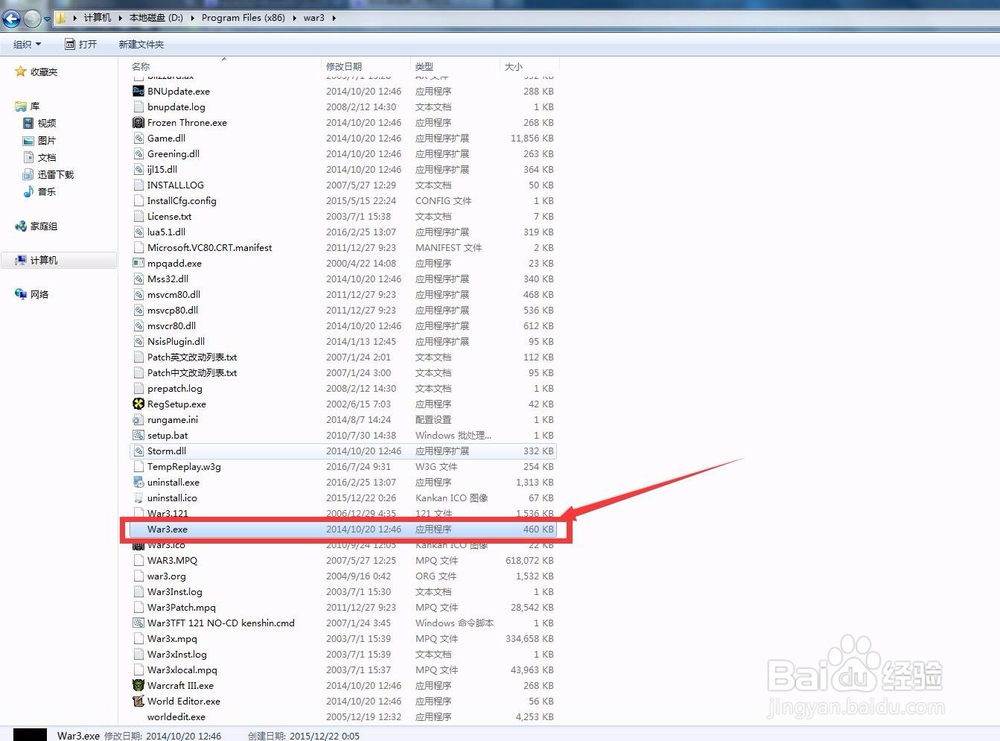
Task: Select the InstallCfg.config file name
Action: tap(182, 200)
